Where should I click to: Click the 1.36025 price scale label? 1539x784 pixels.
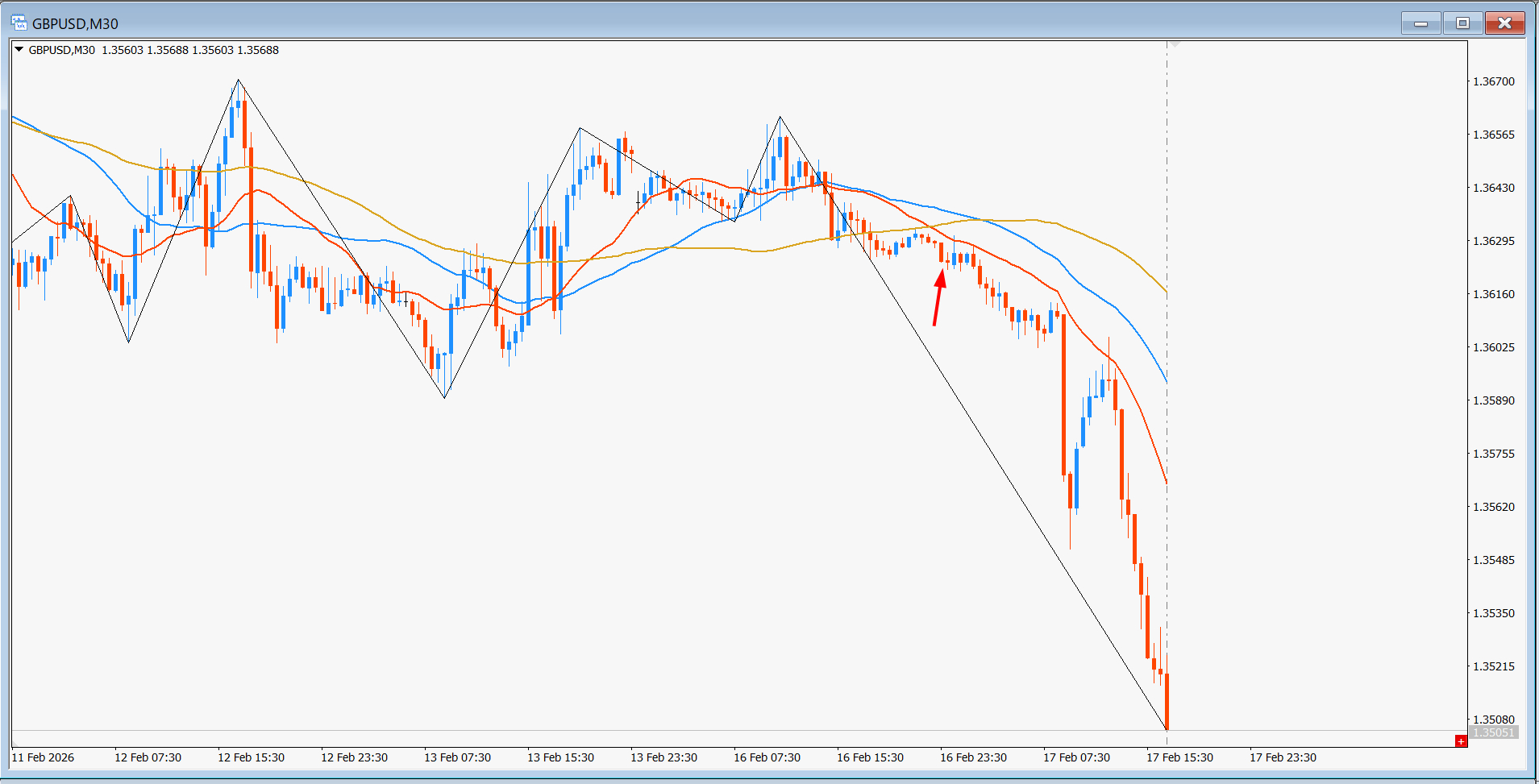click(x=1493, y=347)
